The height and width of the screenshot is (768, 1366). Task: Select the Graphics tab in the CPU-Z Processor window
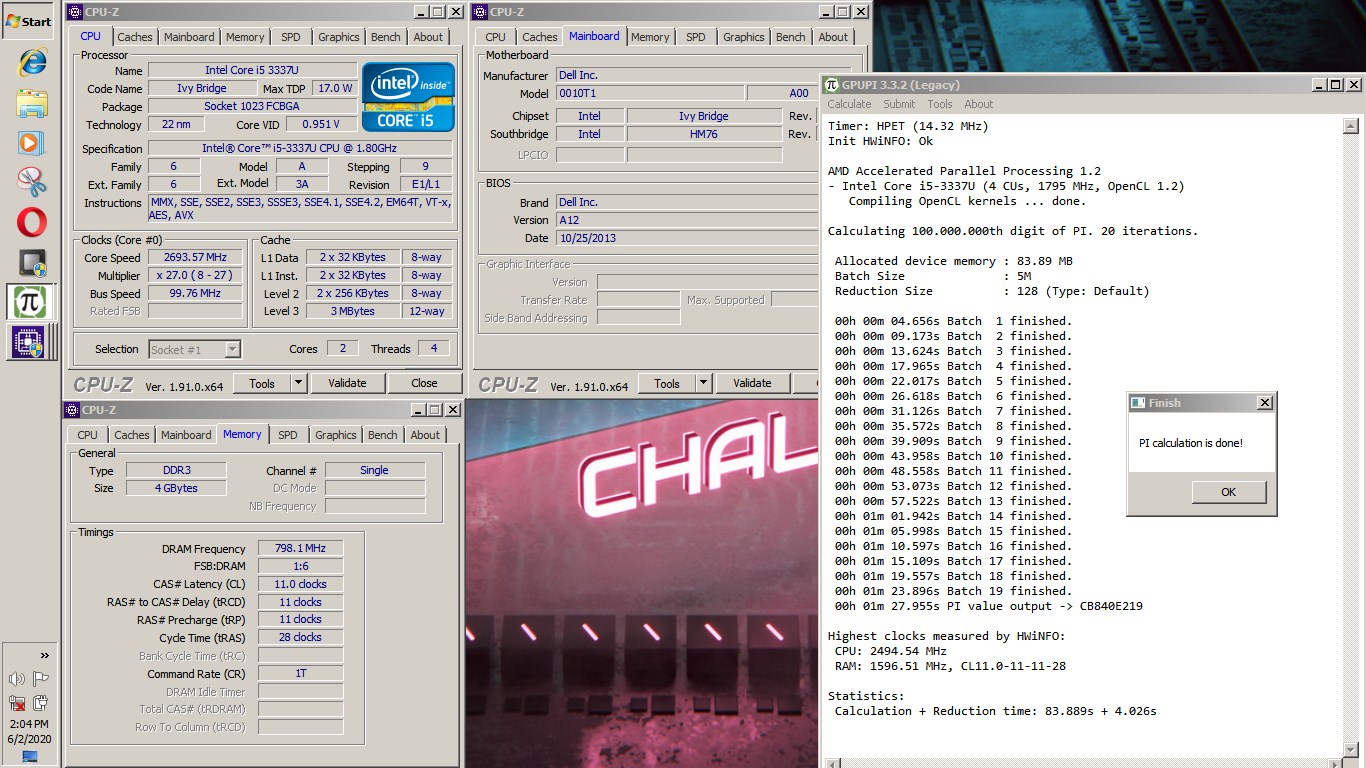tap(338, 37)
